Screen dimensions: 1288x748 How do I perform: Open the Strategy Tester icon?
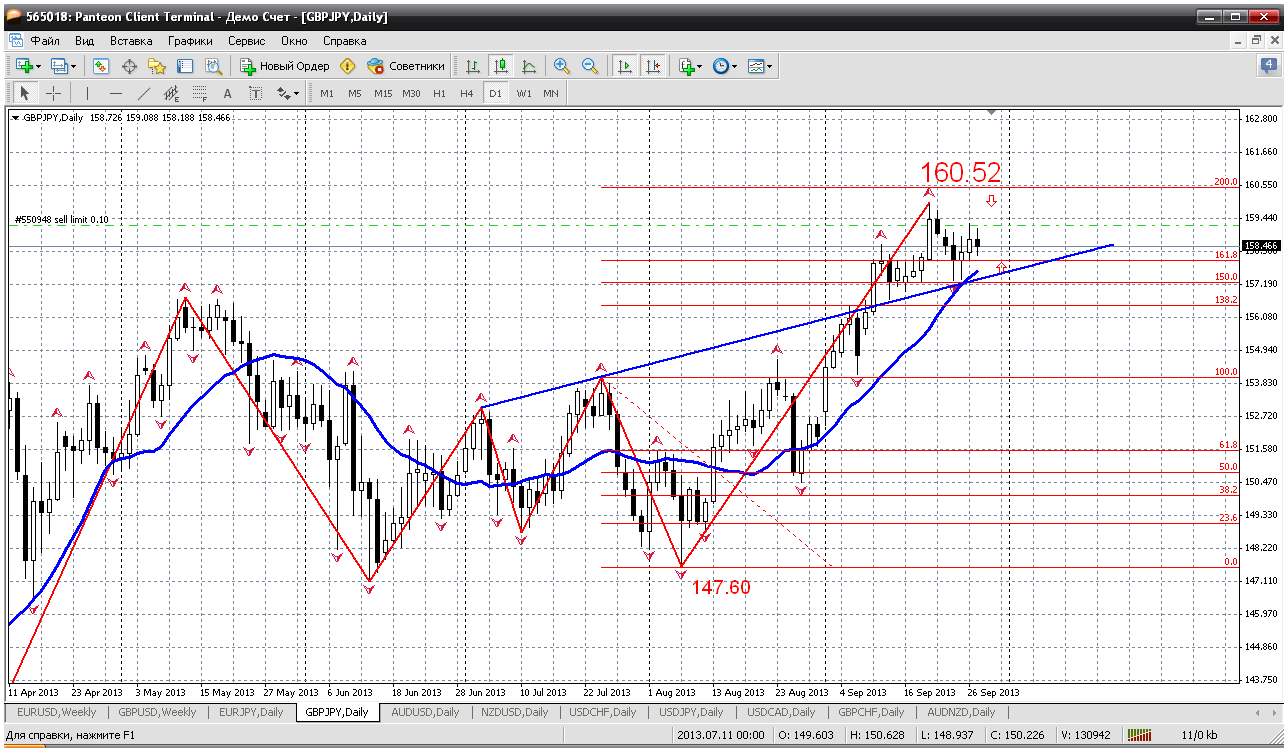tap(213, 66)
